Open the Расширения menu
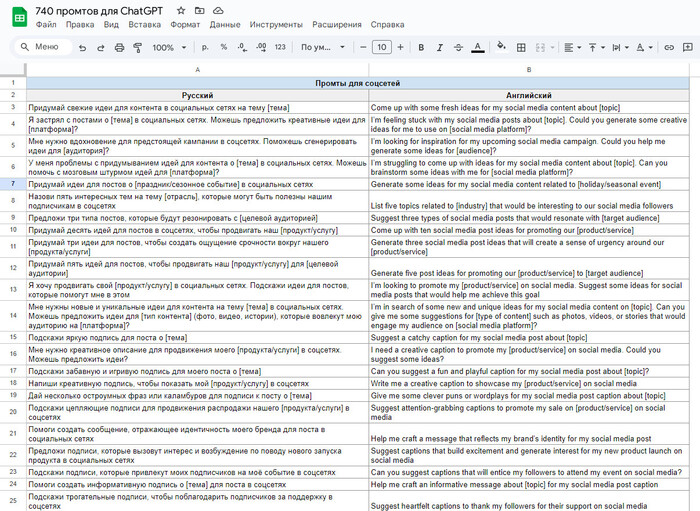 336,24
